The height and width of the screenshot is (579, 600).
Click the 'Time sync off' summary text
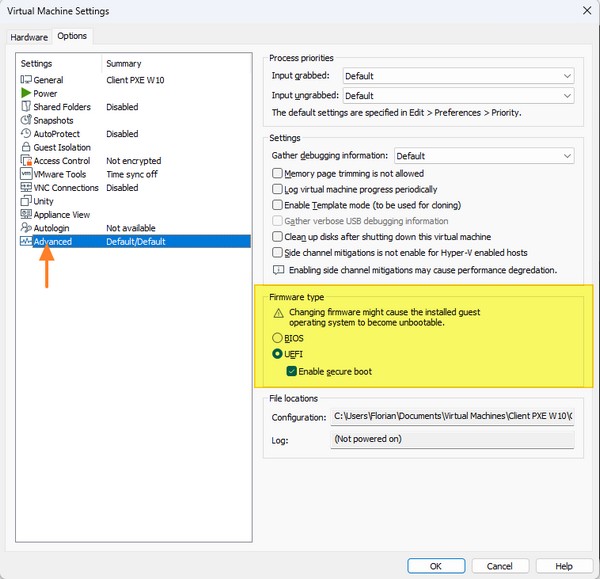pyautogui.click(x=132, y=174)
